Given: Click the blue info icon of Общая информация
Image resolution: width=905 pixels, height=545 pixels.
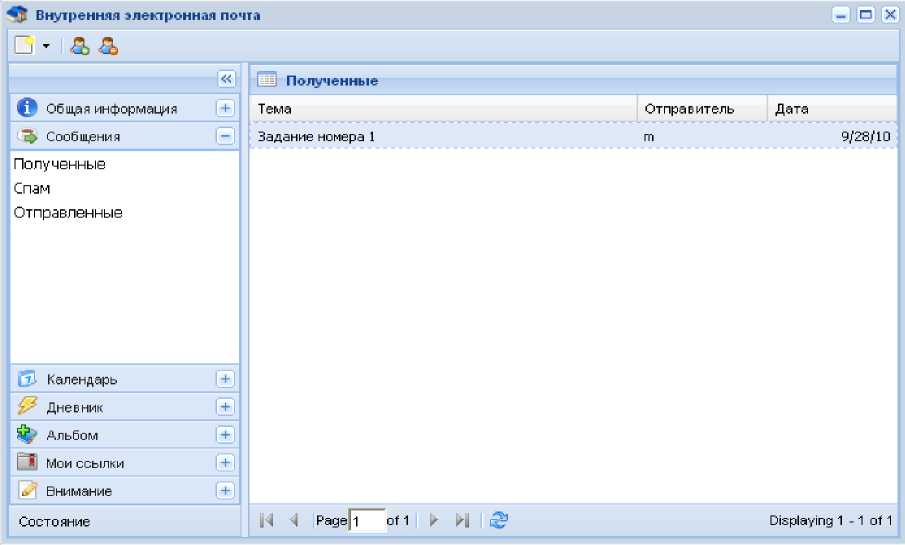Looking at the screenshot, I should point(27,107).
